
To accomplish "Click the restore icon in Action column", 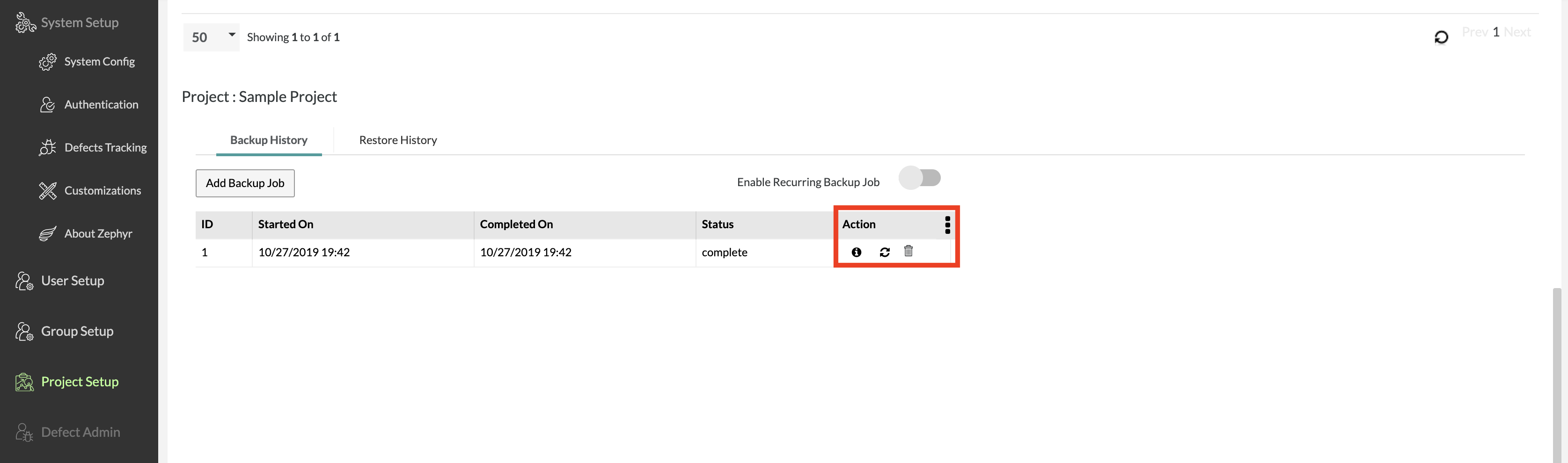I will [885, 252].
